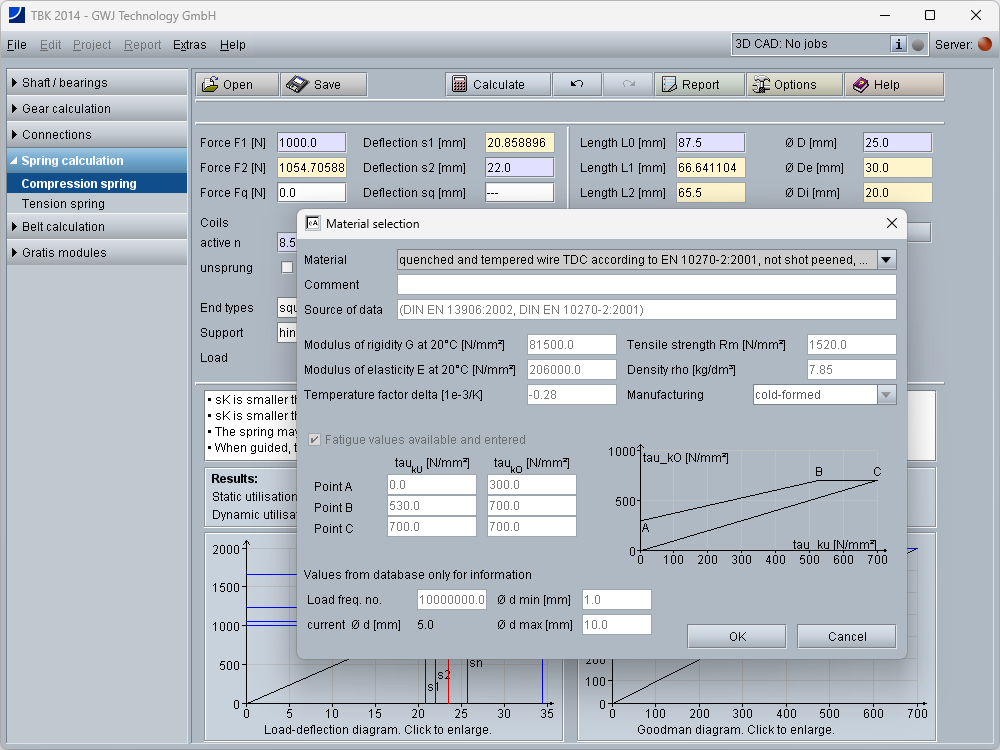Open the Extras menu
This screenshot has width=1000, height=750.
[x=190, y=45]
